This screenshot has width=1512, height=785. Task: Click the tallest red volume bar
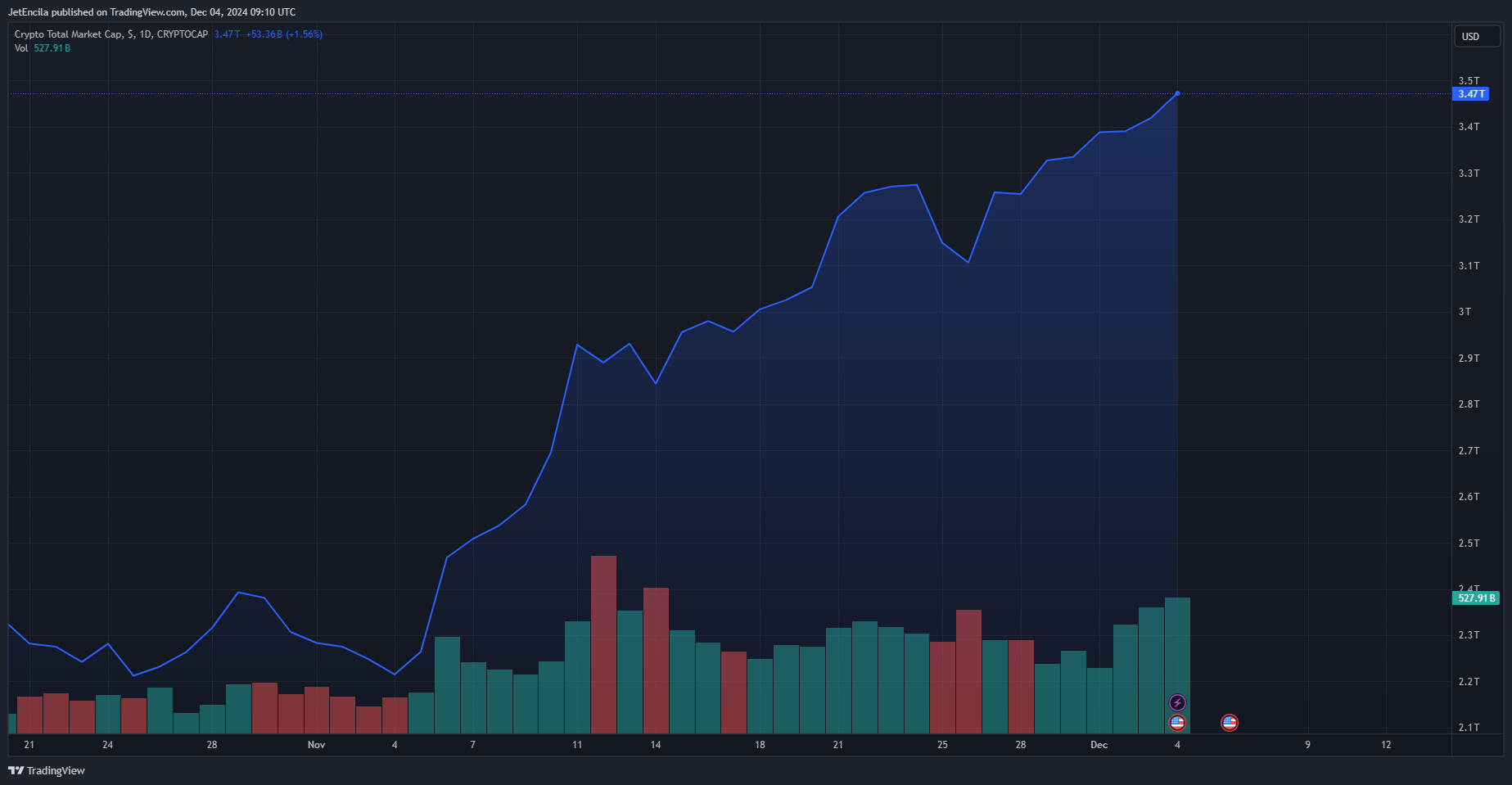tap(603, 644)
